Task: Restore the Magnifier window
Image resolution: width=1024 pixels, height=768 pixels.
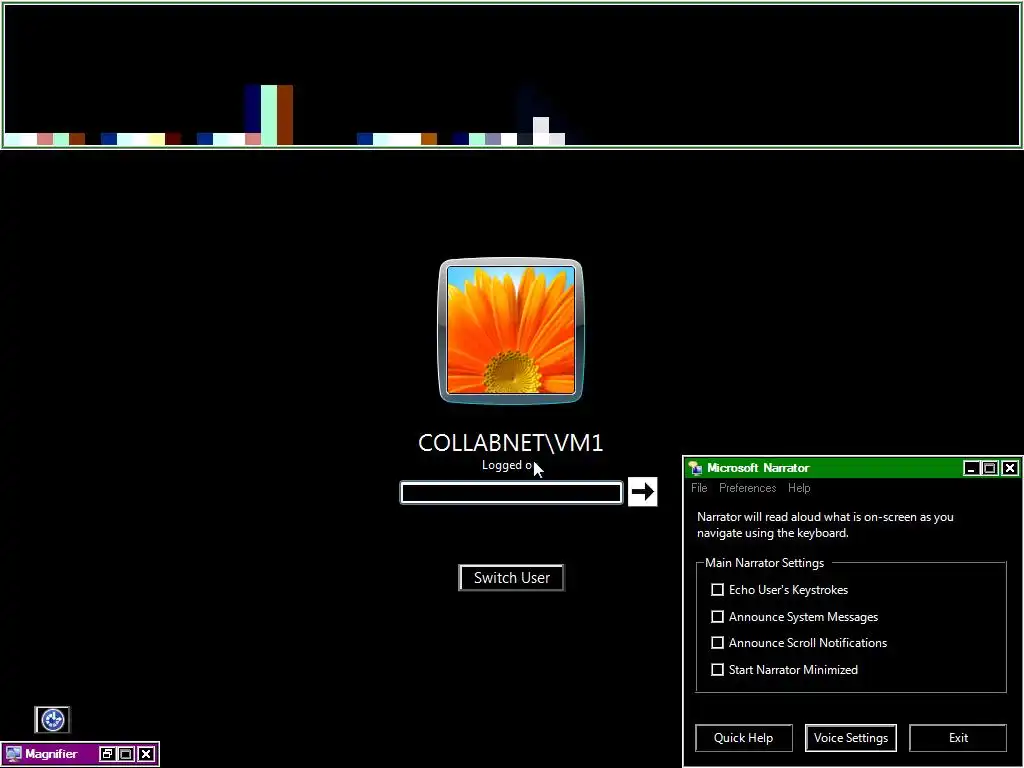Action: (107, 754)
